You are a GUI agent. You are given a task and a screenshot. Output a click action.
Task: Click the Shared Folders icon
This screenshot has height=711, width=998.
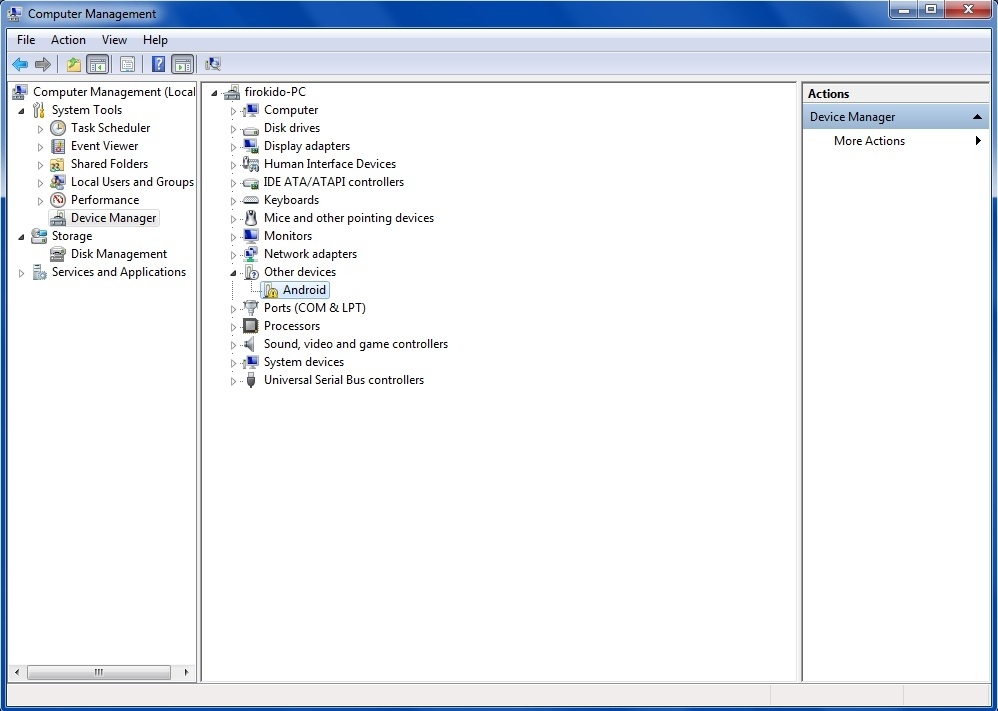[58, 164]
